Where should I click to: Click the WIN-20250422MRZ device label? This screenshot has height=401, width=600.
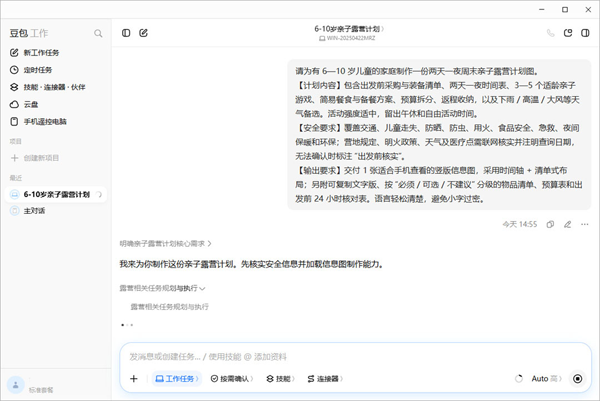tap(347, 38)
